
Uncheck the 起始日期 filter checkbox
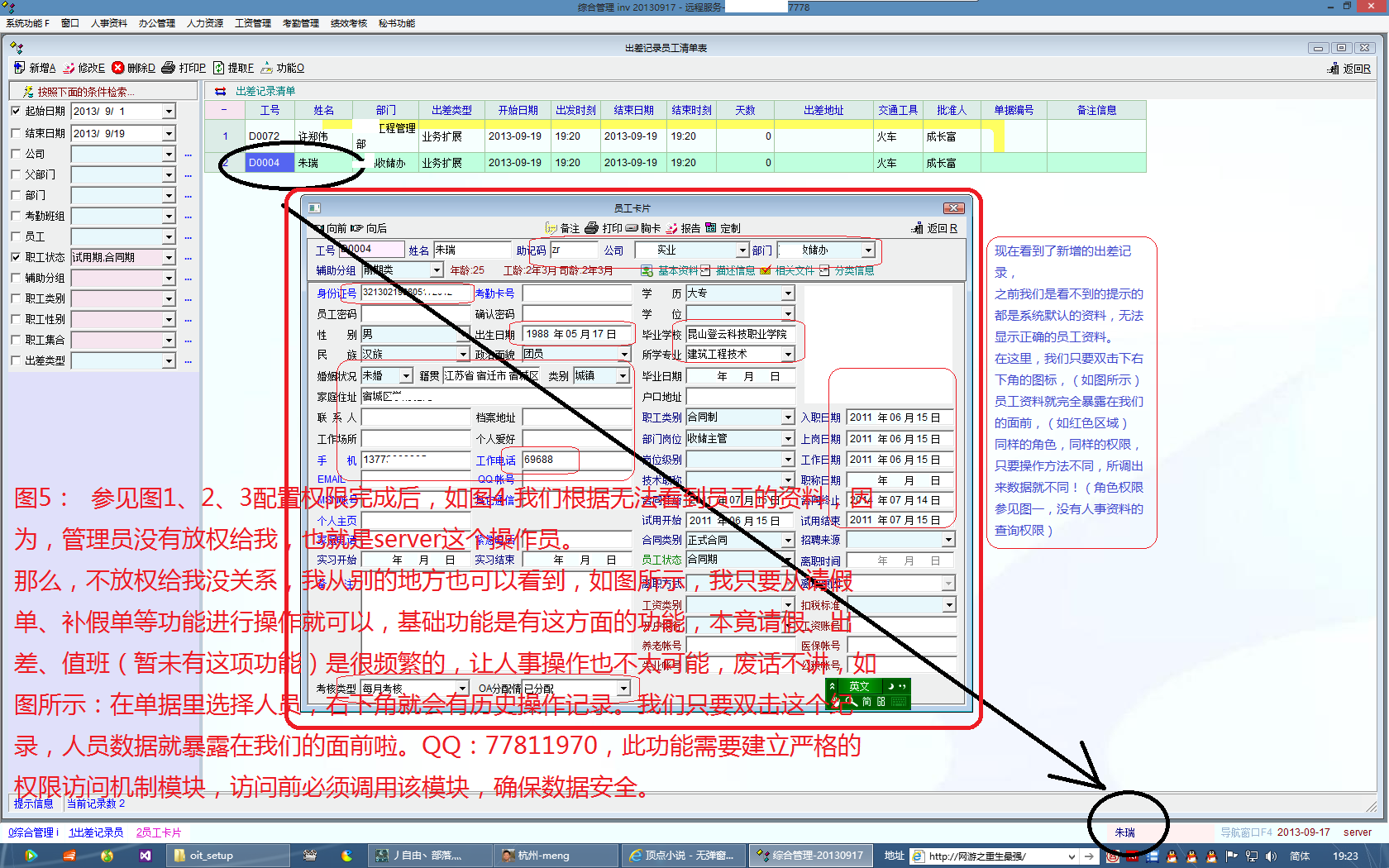click(16, 111)
